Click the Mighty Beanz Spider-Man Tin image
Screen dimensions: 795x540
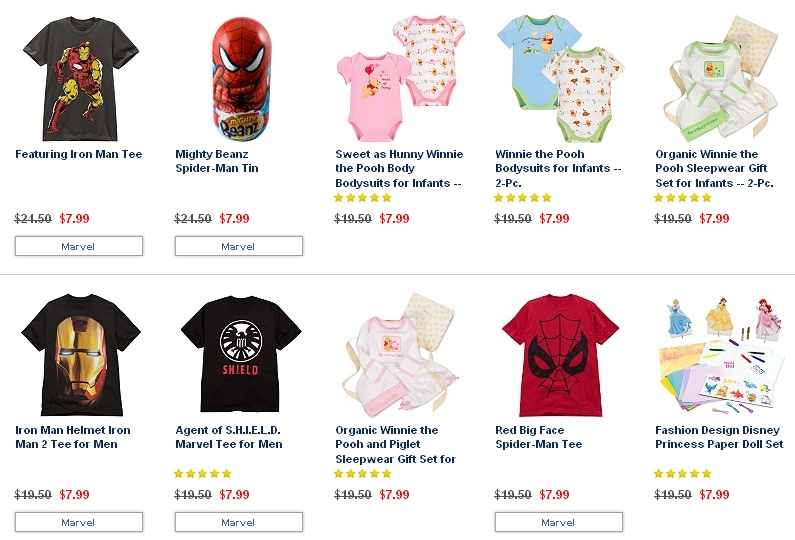click(x=238, y=78)
